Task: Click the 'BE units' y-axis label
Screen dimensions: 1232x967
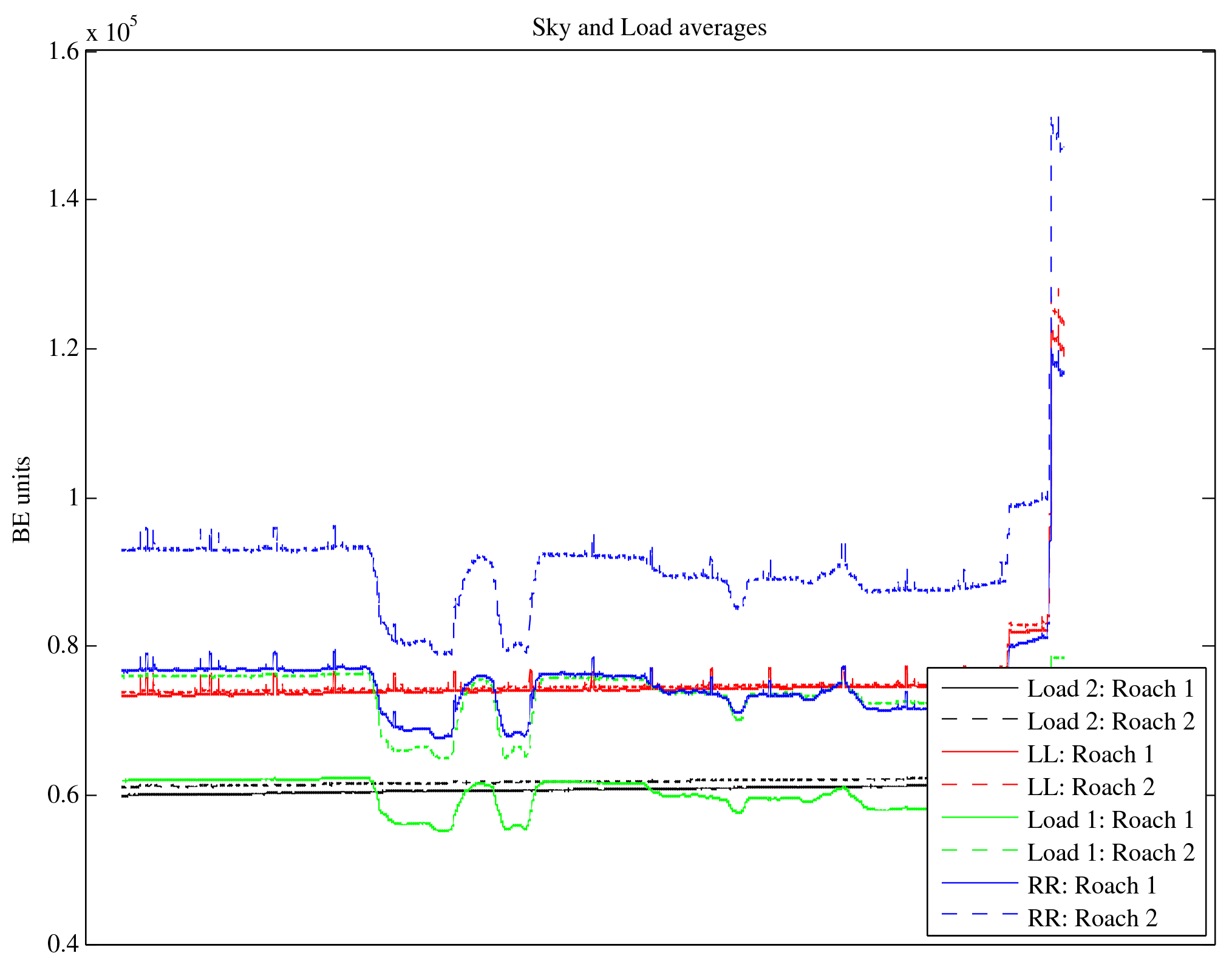Action: click(22, 499)
